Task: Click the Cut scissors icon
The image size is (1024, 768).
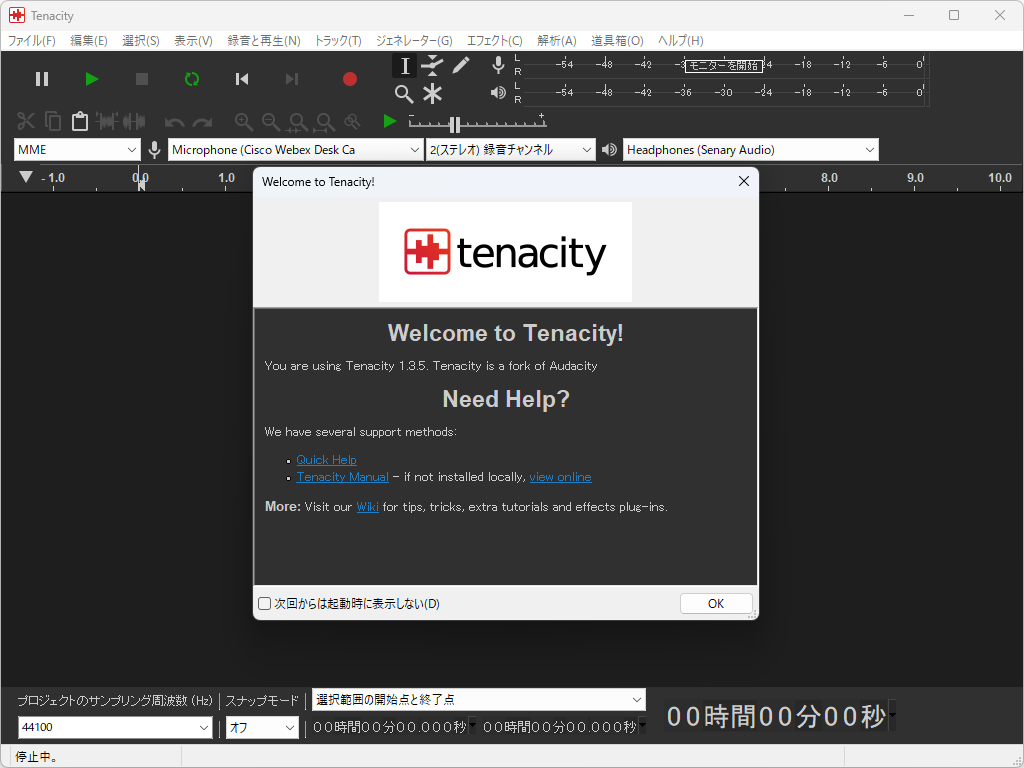Action: 26,121
